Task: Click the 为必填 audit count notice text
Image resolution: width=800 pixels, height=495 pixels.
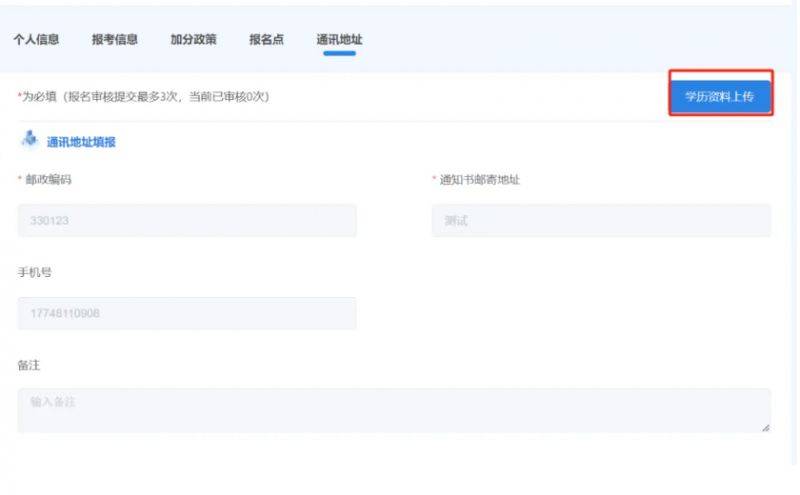Action: click(145, 97)
